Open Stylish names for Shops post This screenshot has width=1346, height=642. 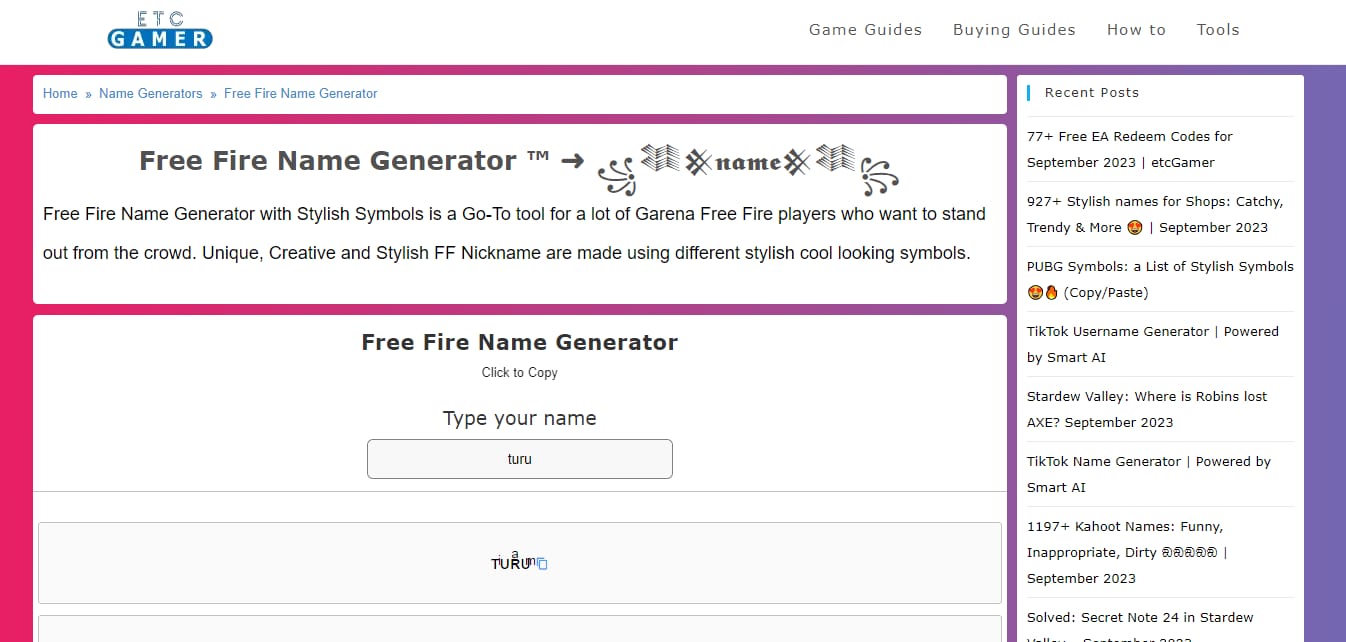coord(1155,214)
